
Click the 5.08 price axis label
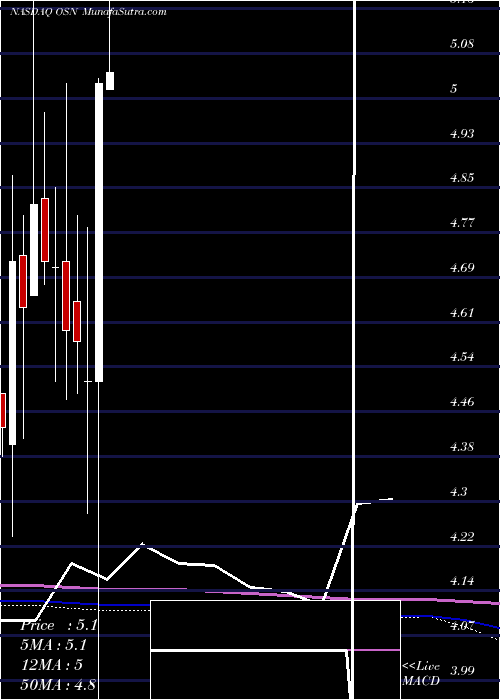462,44
